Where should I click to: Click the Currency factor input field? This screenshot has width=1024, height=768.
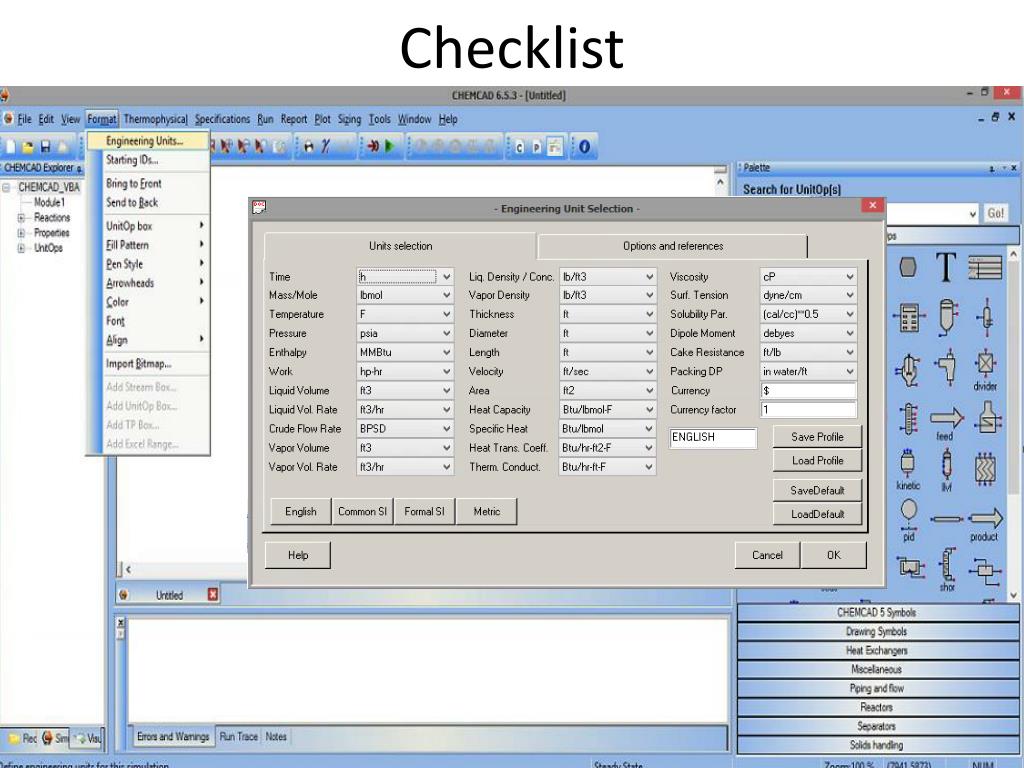click(x=808, y=409)
